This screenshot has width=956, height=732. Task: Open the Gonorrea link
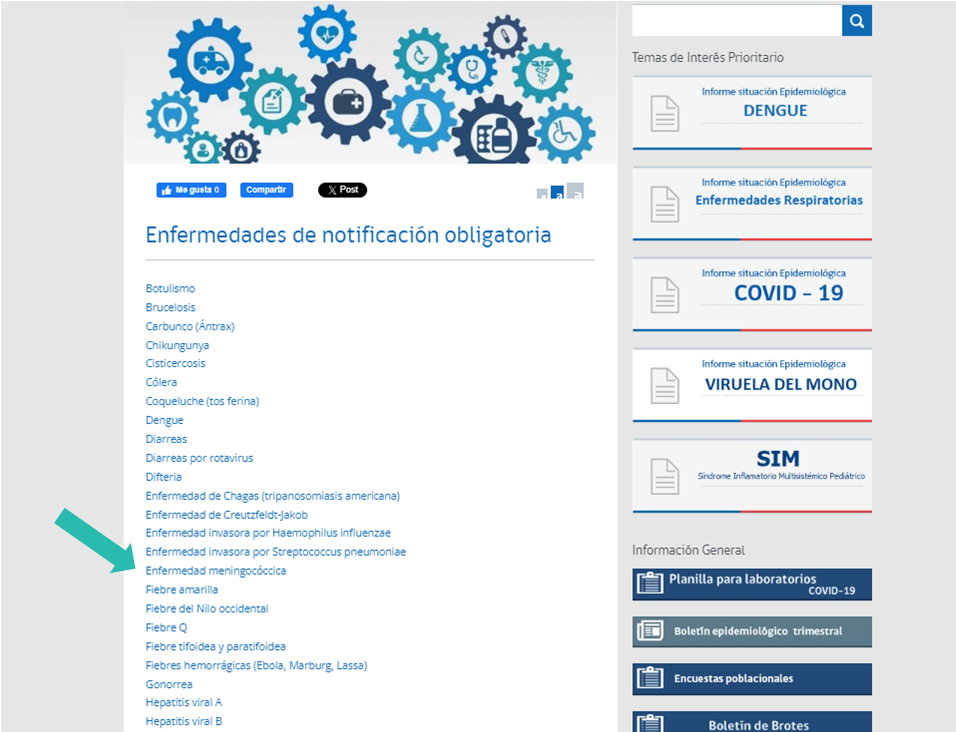click(x=169, y=684)
